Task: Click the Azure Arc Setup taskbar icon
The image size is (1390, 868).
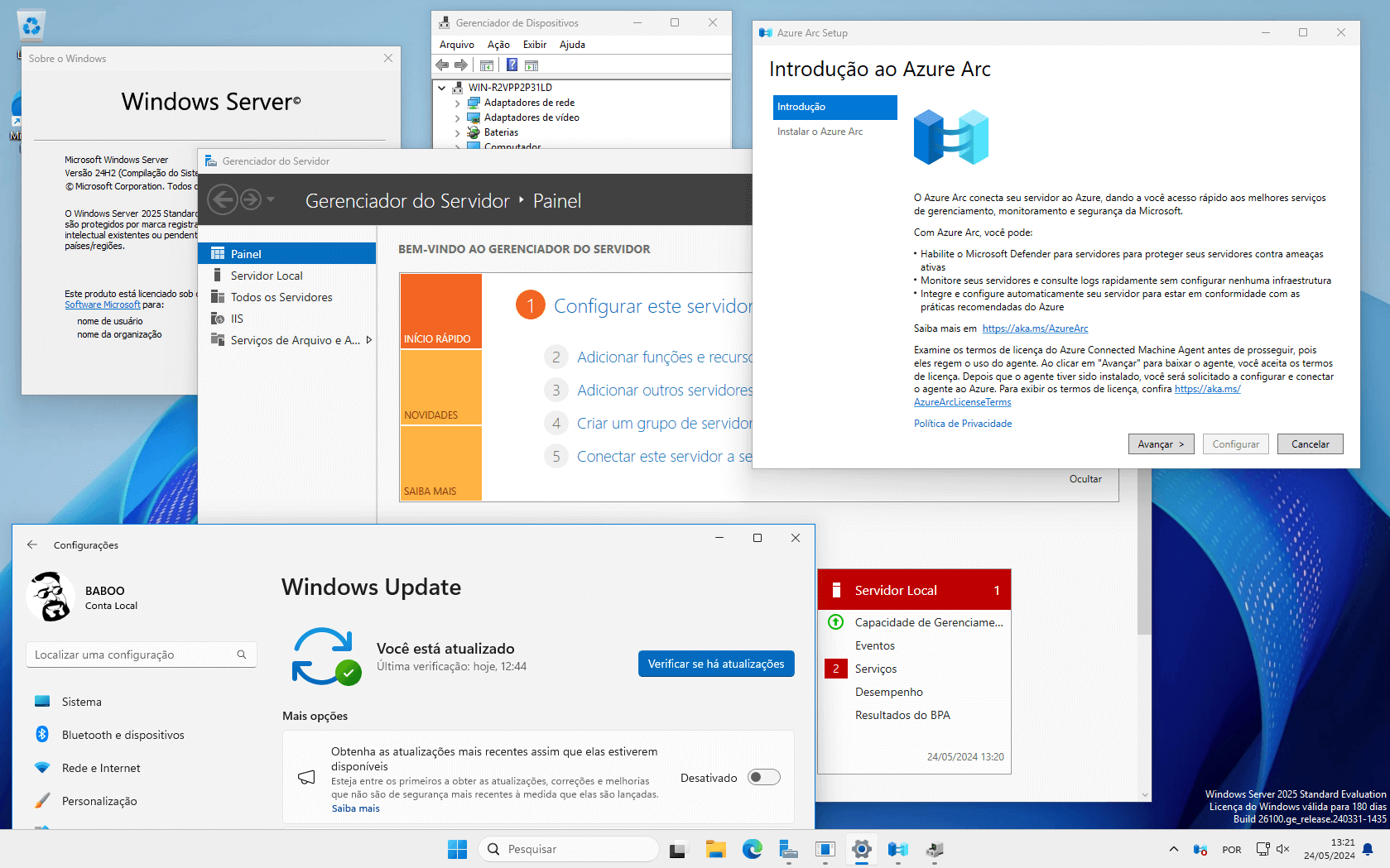Action: tap(898, 849)
